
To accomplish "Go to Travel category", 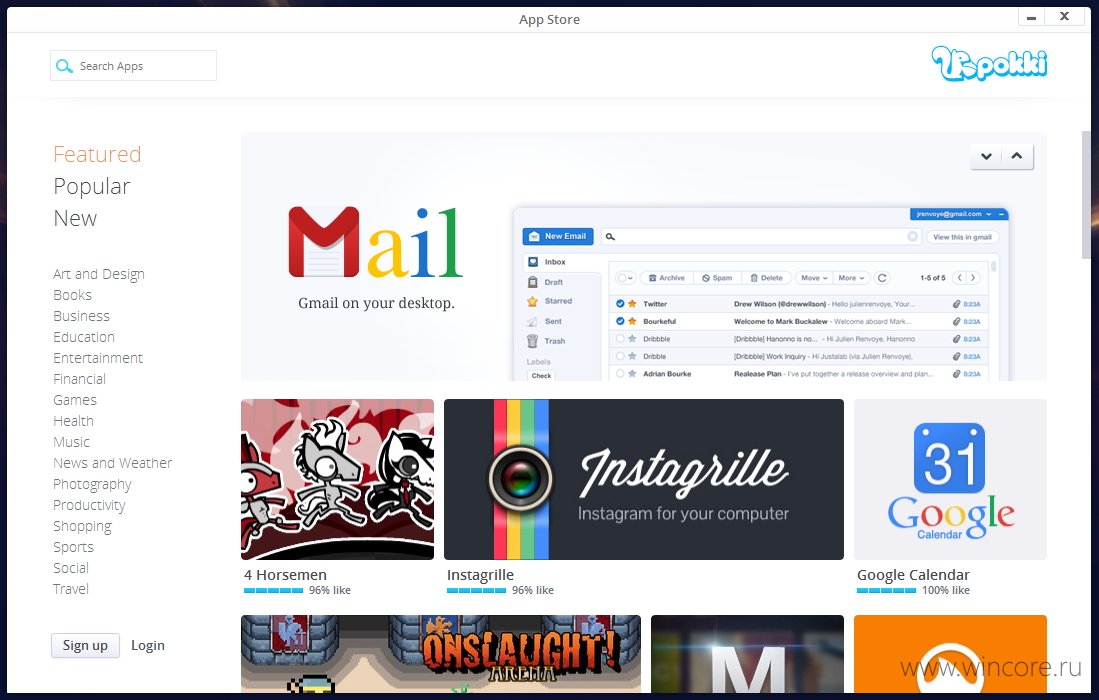I will pyautogui.click(x=71, y=589).
